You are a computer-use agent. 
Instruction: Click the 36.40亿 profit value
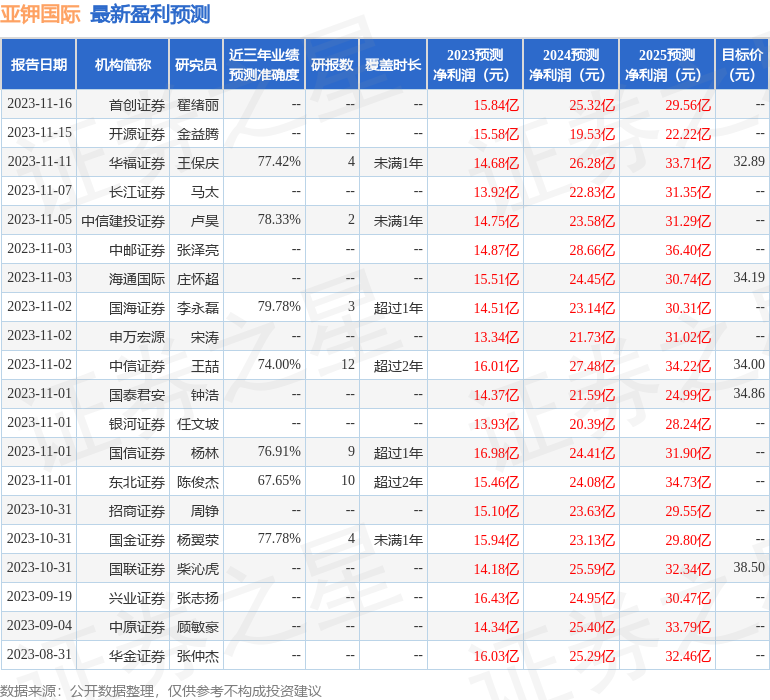pos(688,250)
